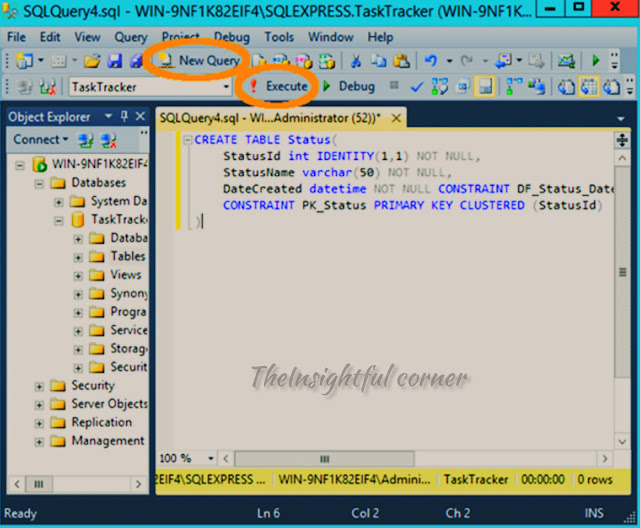Screen dimensions: 640x528
Task: Collapse the WIN-9NF1K82EIF4 server node
Action: pyautogui.click(x=20, y=165)
